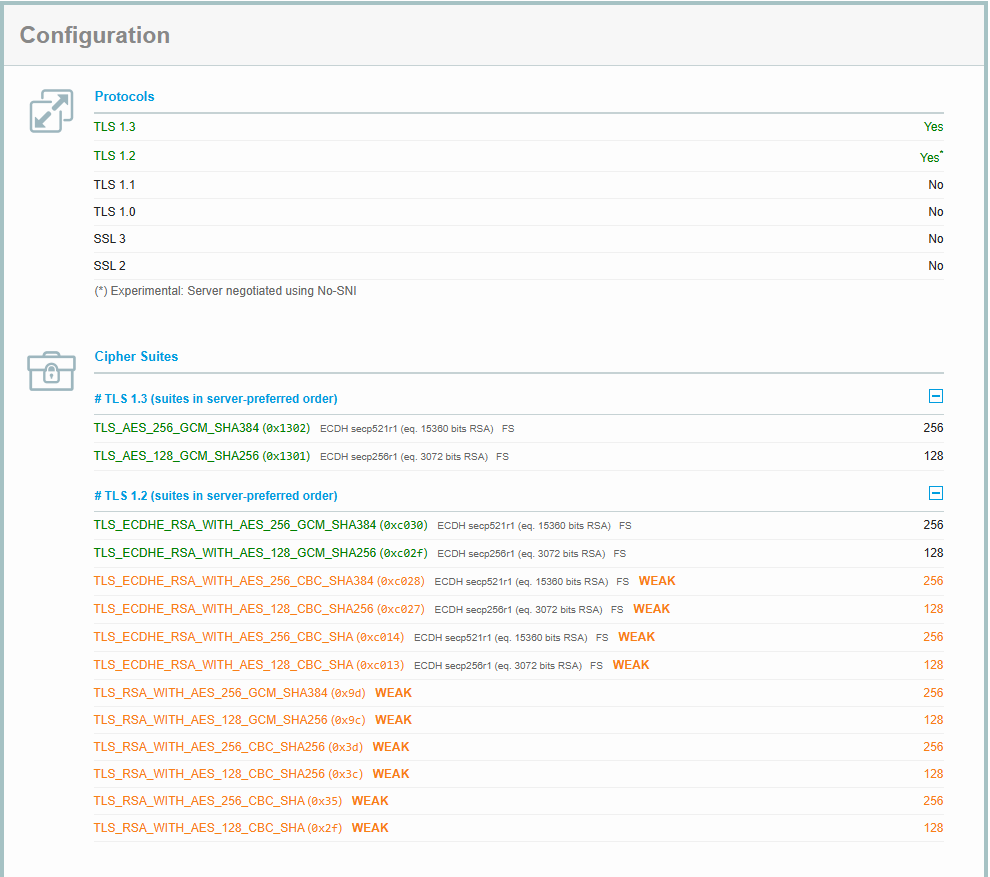Image resolution: width=990 pixels, height=877 pixels.
Task: Select the TLS_AES_256_GCM_SHA384 cipher entry
Action: click(x=176, y=428)
